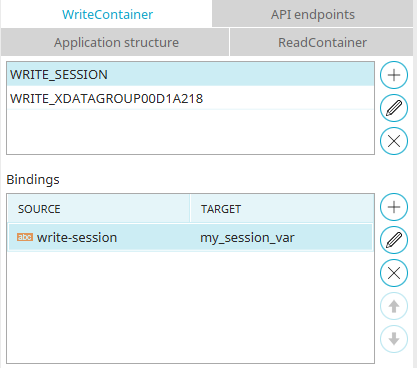Move binding down with arrow button
This screenshot has height=368, width=417.
coord(394,339)
